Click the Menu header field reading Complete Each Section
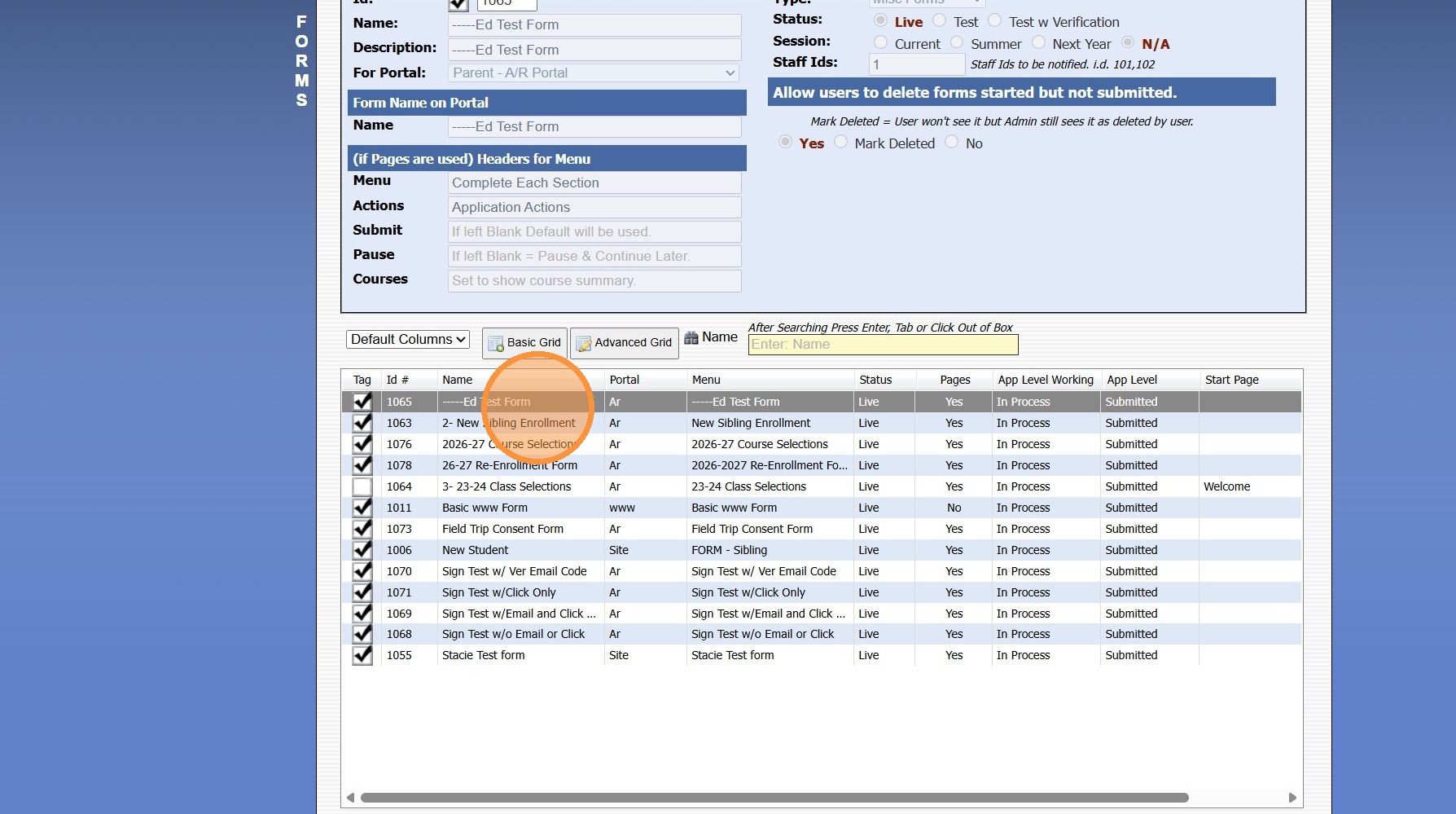Screen dimensions: 1456x814 [594, 183]
